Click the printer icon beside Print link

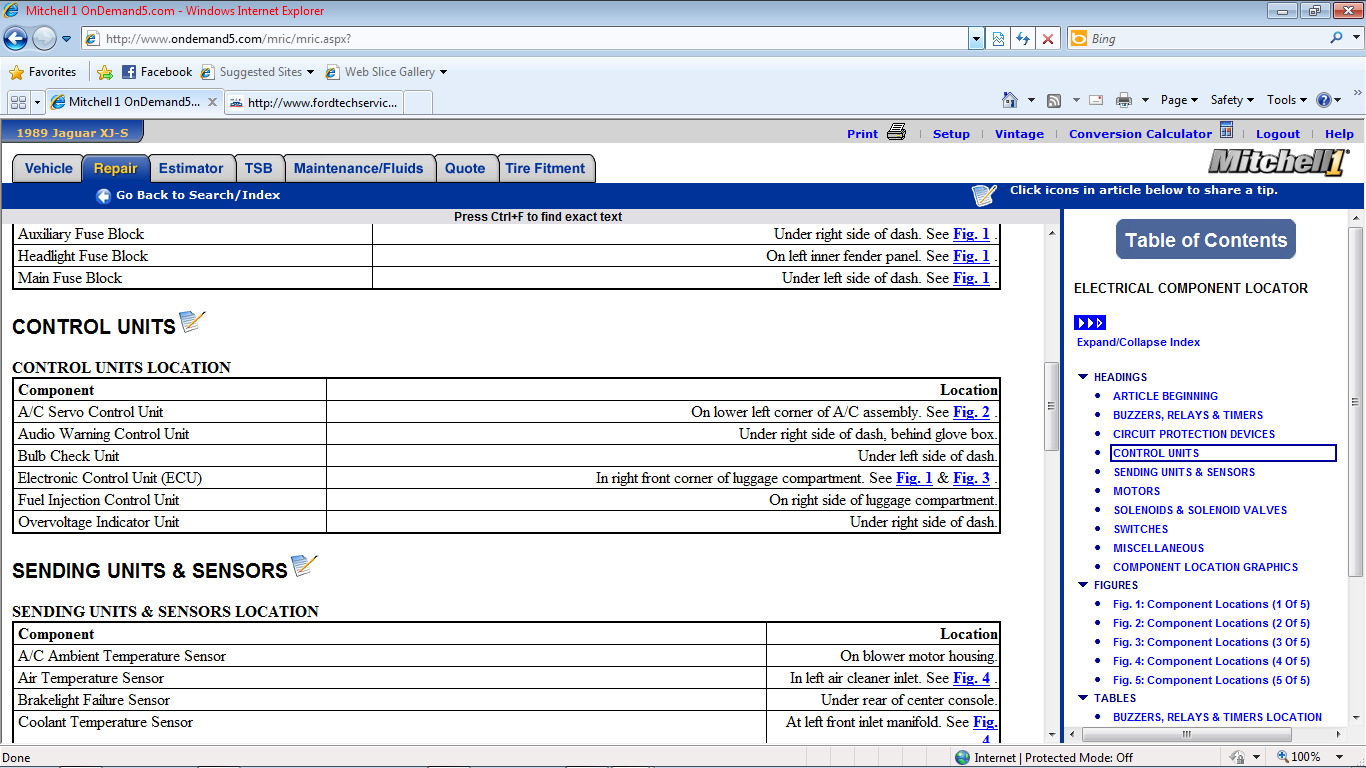point(896,132)
